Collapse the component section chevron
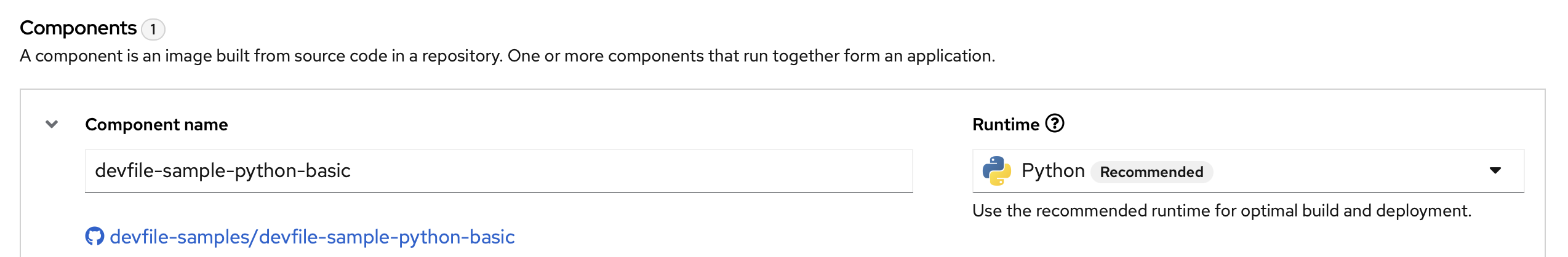This screenshot has height=257, width=1568. pyautogui.click(x=52, y=124)
